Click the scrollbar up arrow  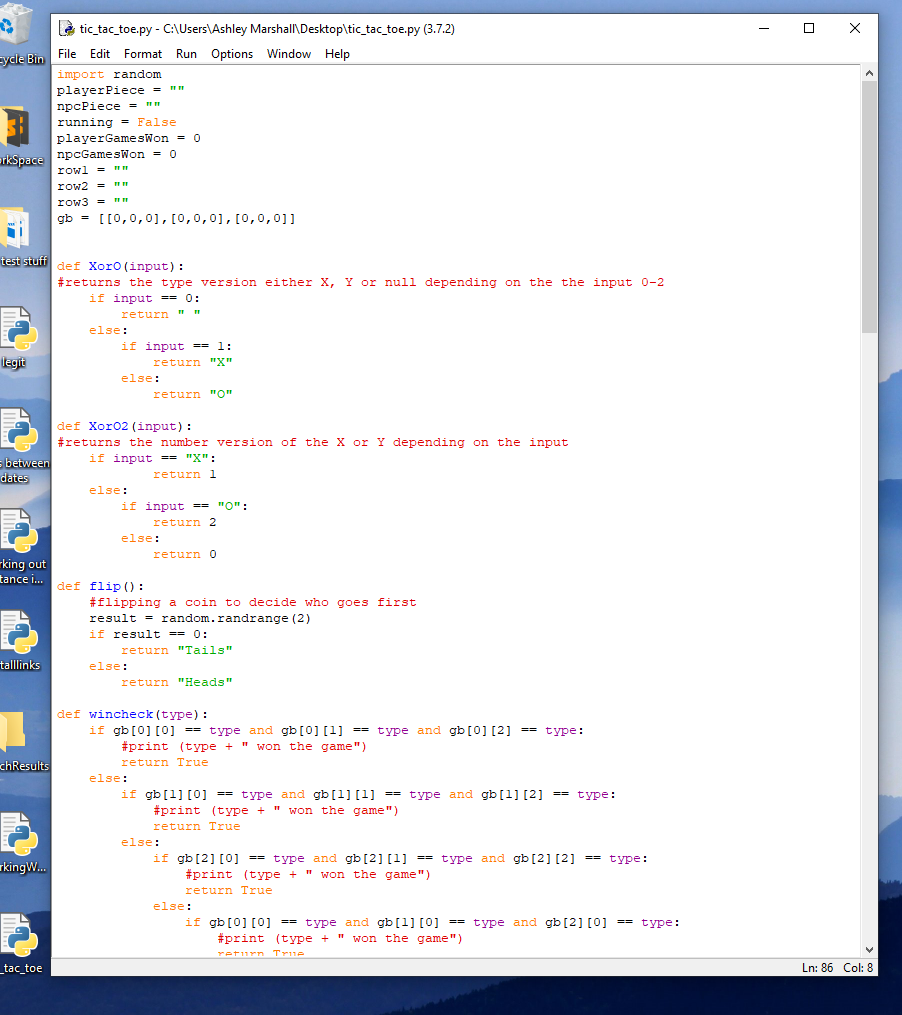point(868,74)
